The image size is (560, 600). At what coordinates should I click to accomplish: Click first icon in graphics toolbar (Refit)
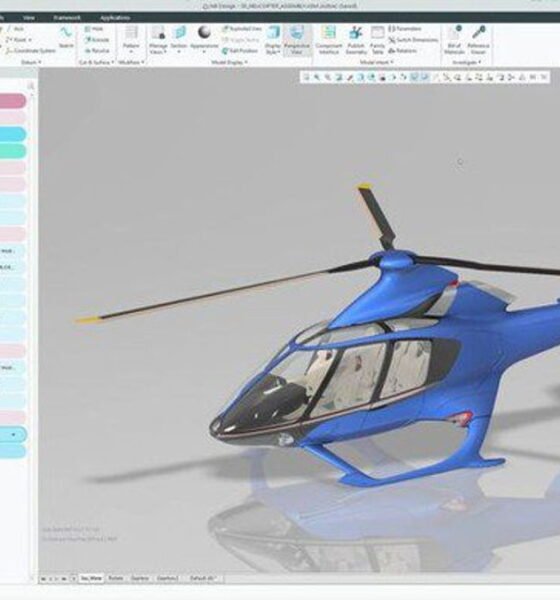click(306, 77)
